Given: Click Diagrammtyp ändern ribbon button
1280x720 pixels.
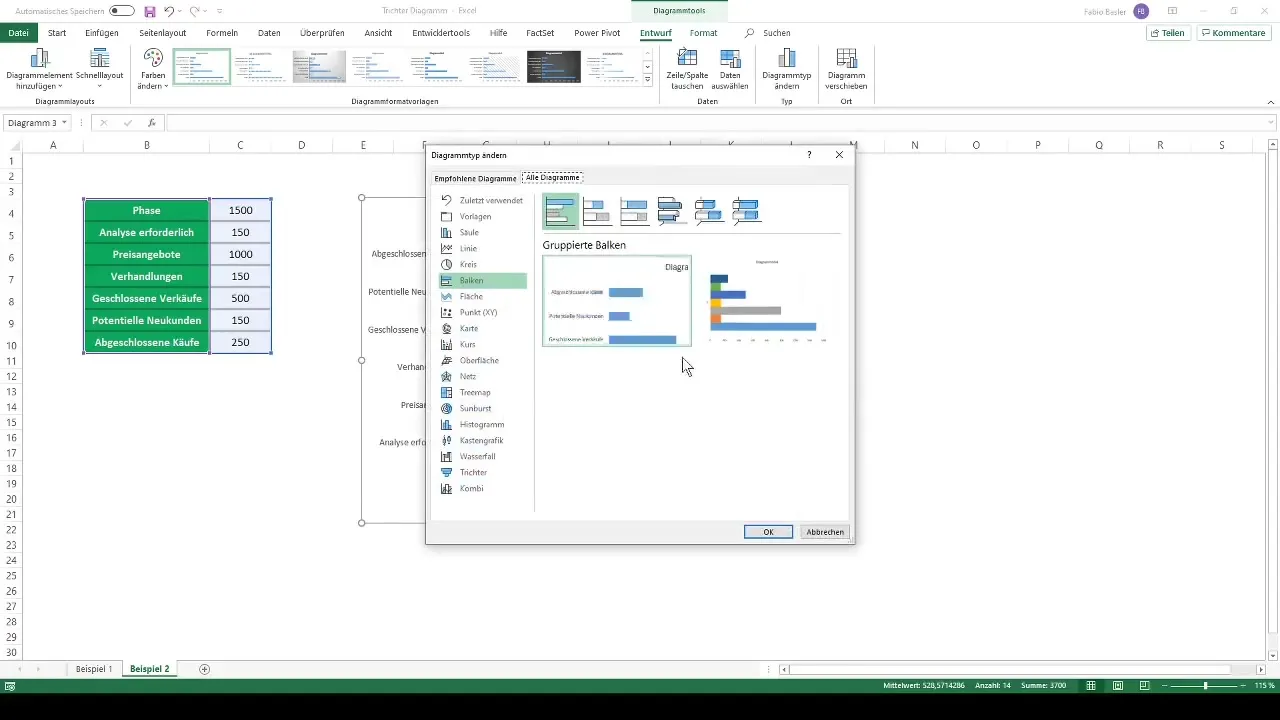Looking at the screenshot, I should pos(787,69).
